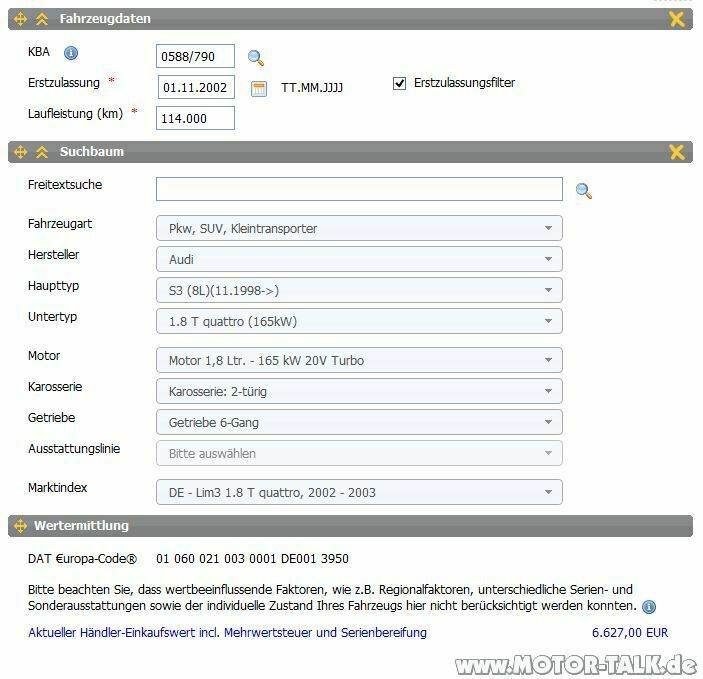Close the Fahrzeugdaten panel with X icon

tap(677, 19)
